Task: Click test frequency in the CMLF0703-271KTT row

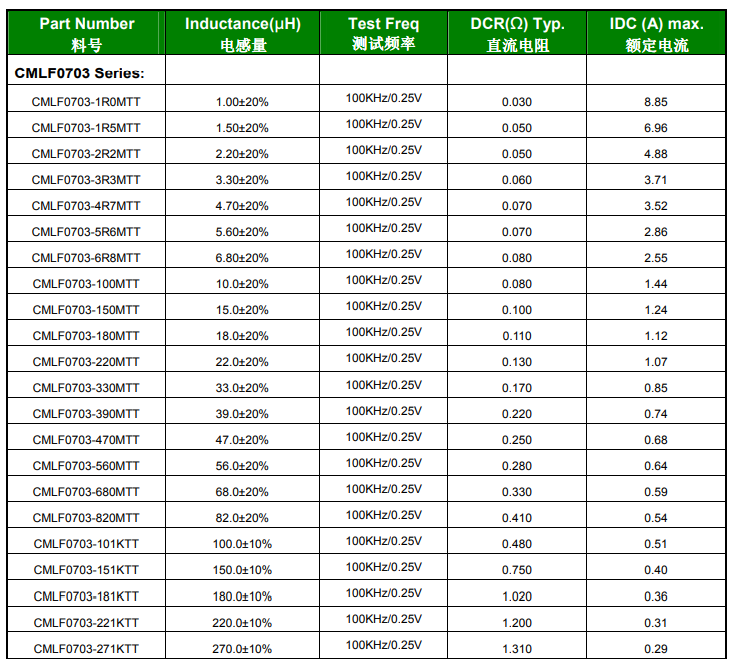Action: tap(384, 646)
